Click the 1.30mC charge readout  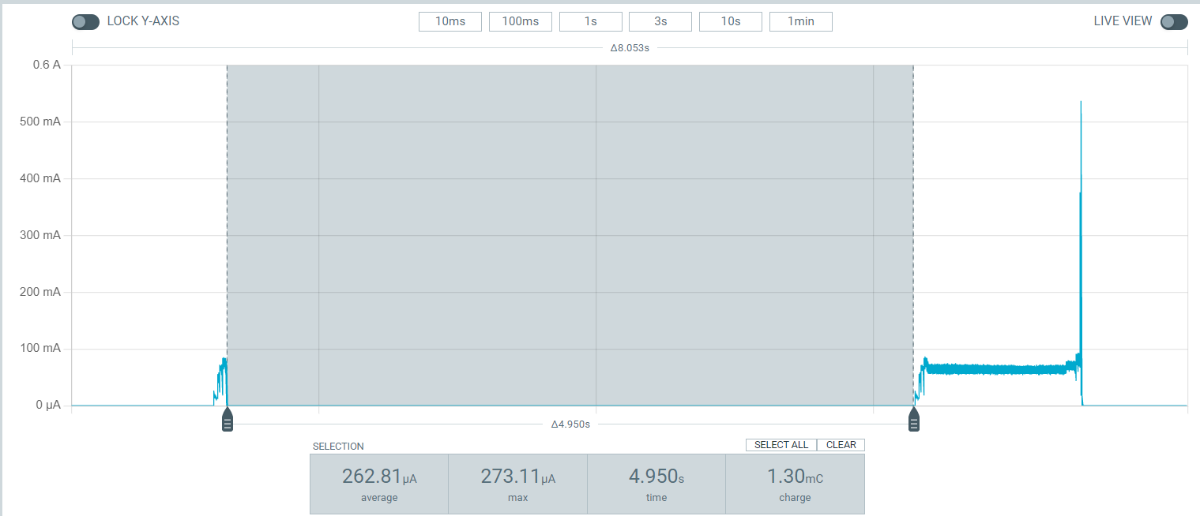(x=794, y=483)
